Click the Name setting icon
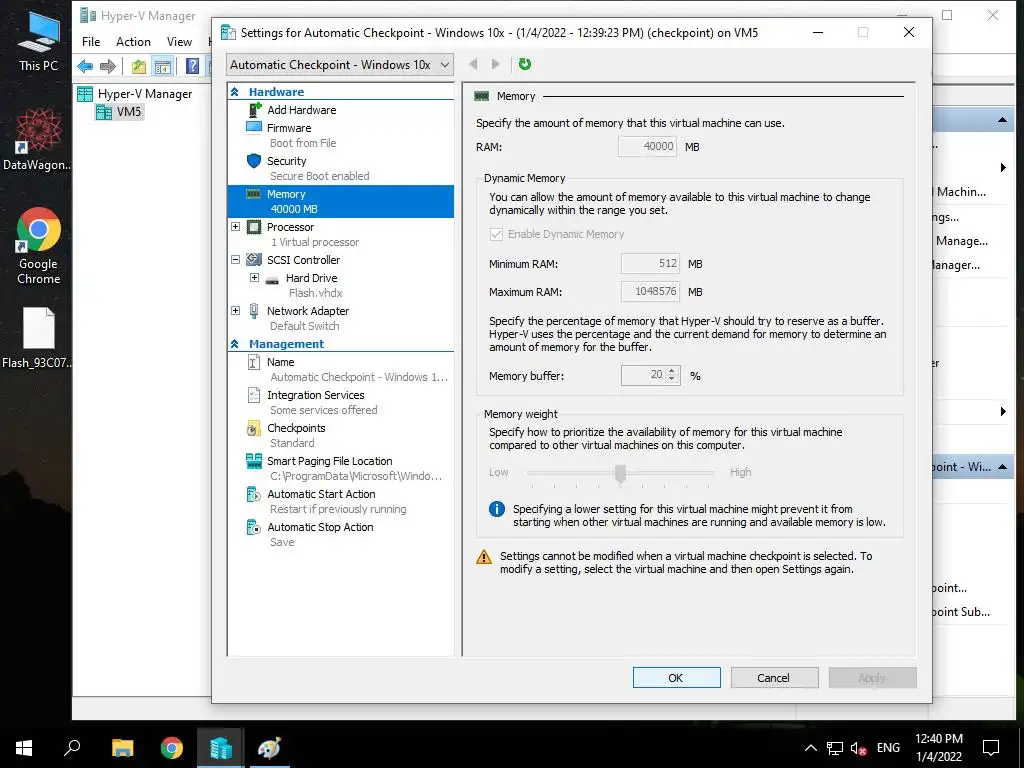The height and width of the screenshot is (768, 1024). [x=254, y=362]
